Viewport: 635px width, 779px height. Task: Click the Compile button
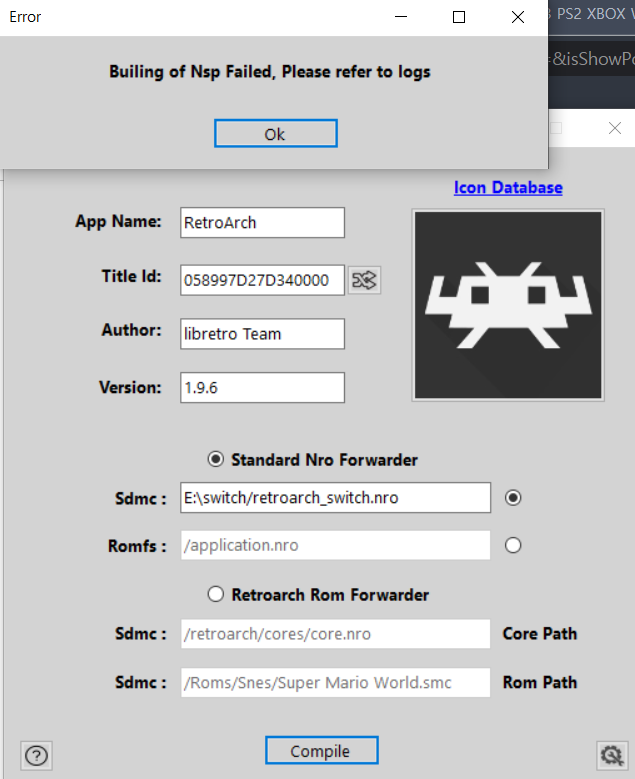(321, 750)
